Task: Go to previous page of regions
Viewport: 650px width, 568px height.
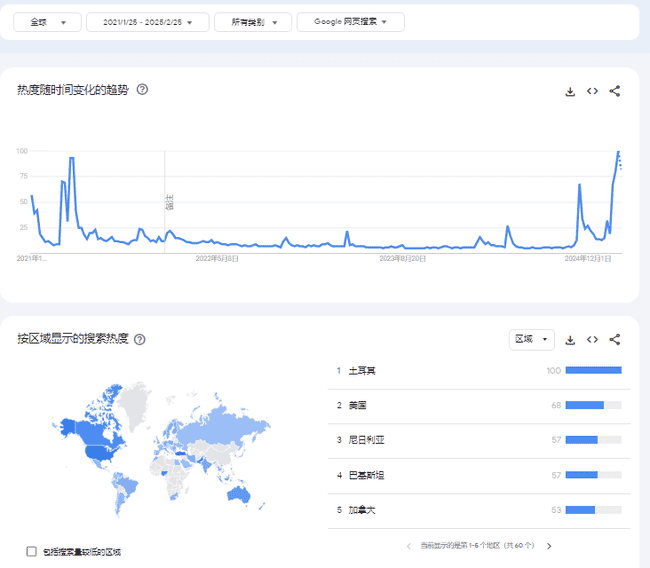Action: [x=409, y=546]
